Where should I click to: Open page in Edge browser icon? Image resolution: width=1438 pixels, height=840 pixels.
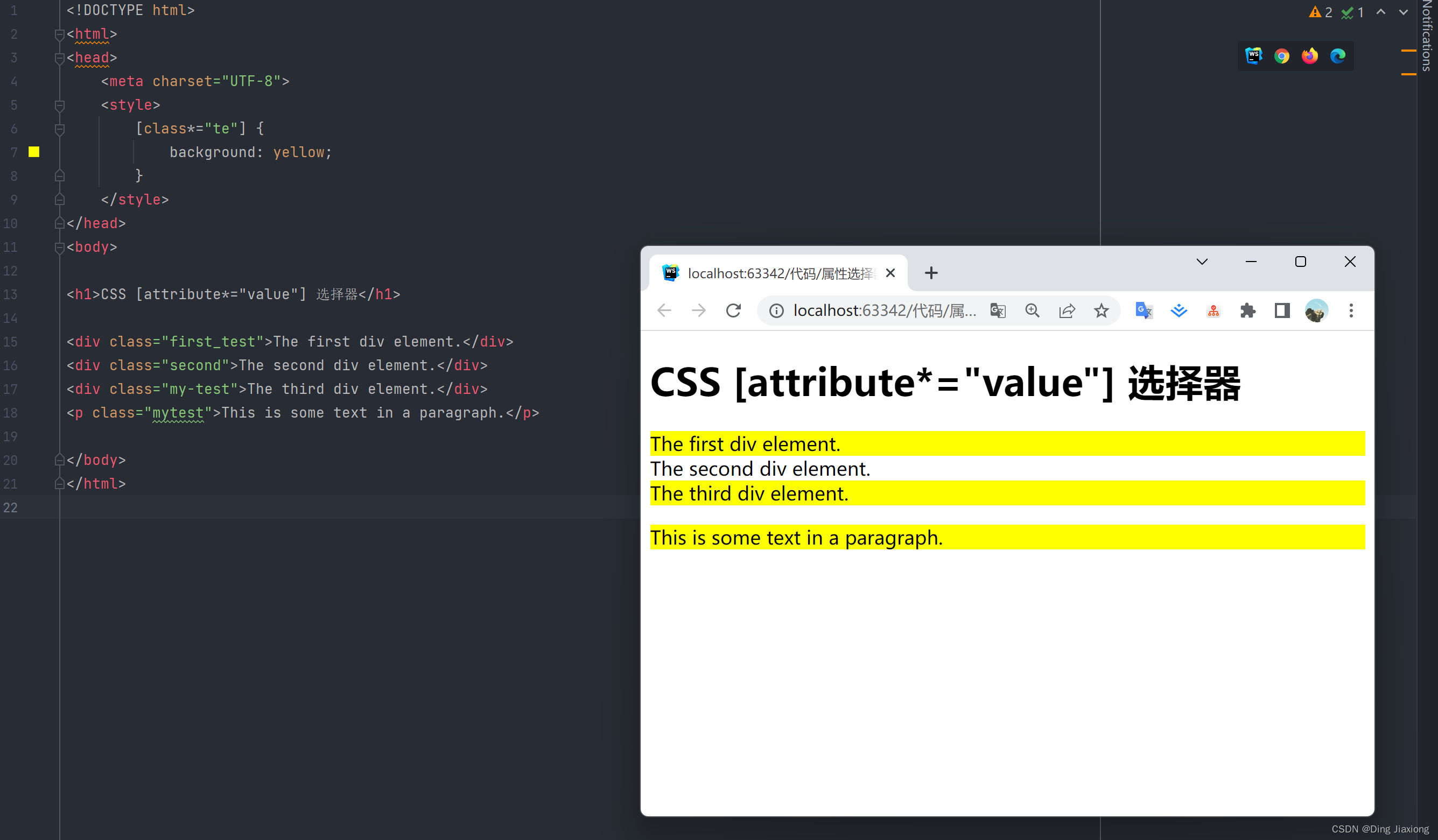point(1337,56)
